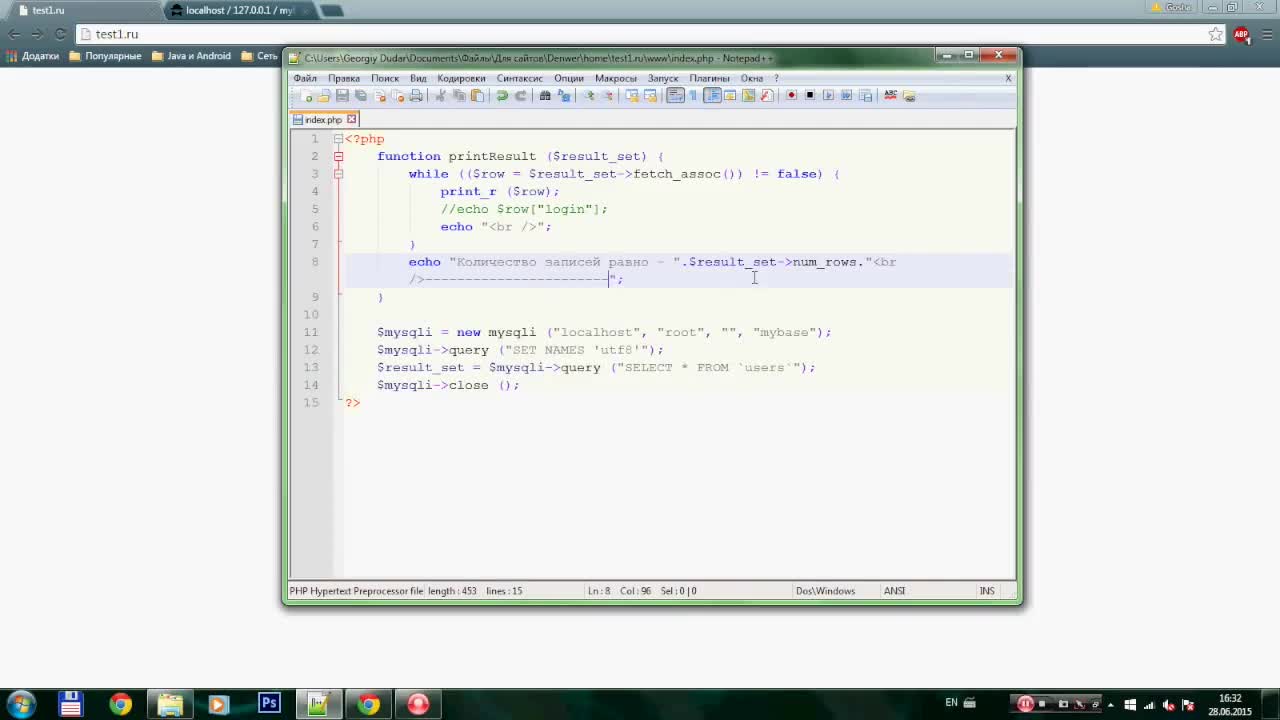The height and width of the screenshot is (720, 1280).
Task: Close the index.php document tab
Action: 351,119
